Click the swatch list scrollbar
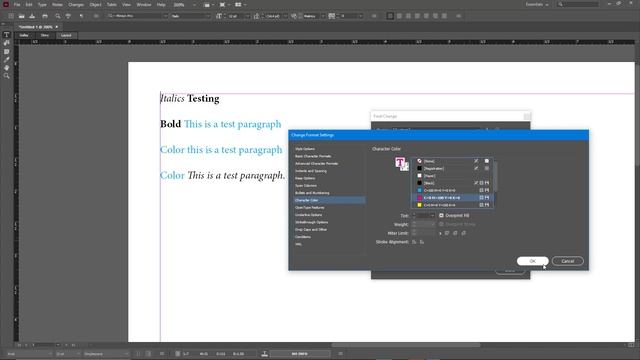Screen dimensions: 640x360 [495, 176]
